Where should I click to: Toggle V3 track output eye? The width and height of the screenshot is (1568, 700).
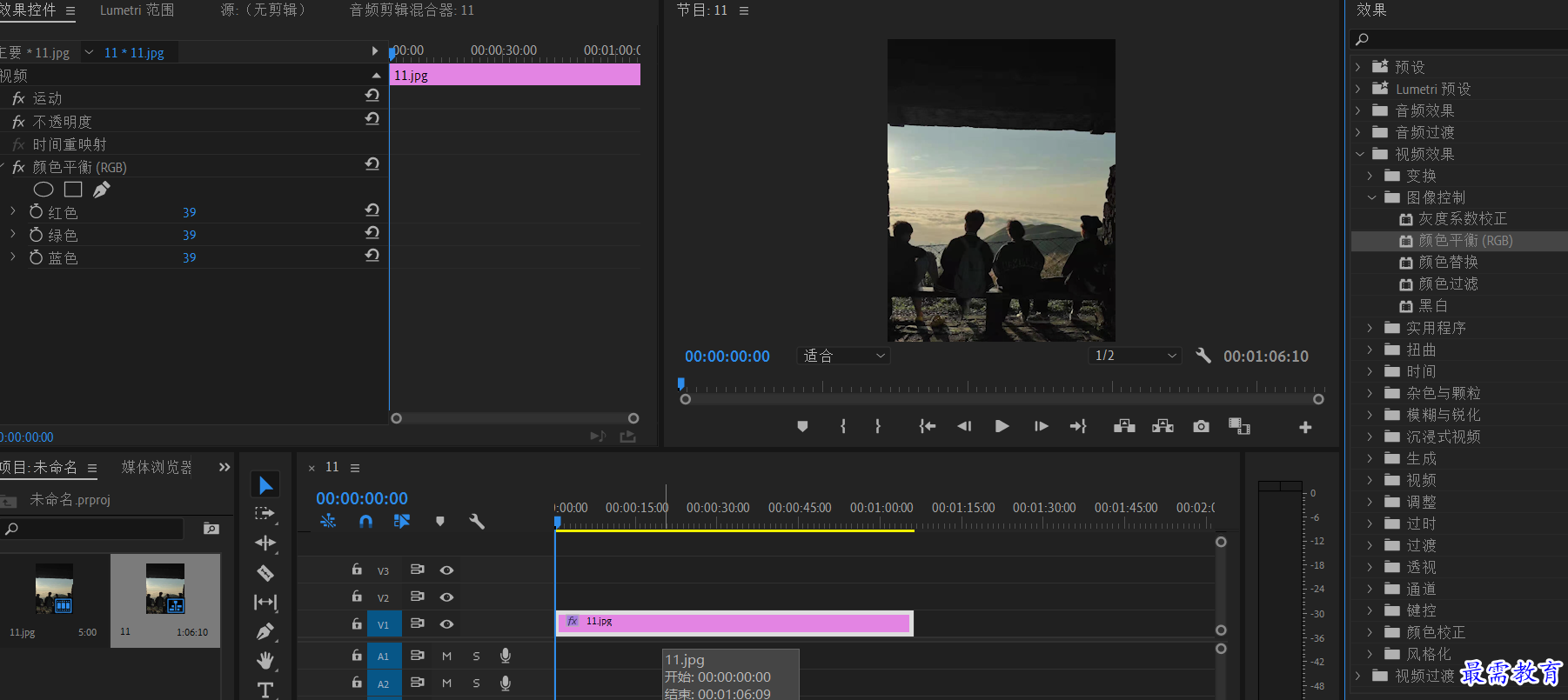coord(446,570)
